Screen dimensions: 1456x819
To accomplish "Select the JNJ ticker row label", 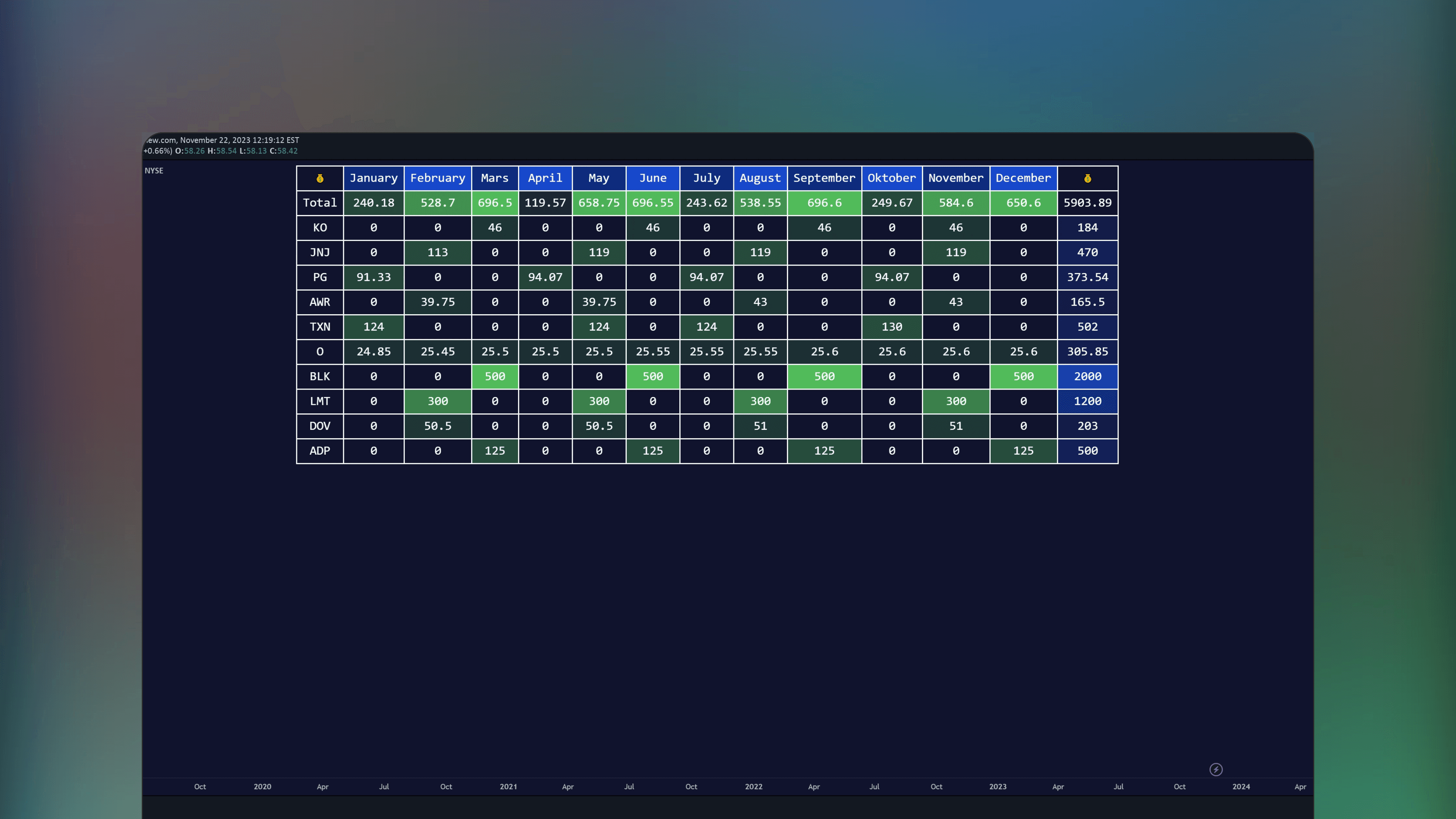I will click(x=320, y=252).
